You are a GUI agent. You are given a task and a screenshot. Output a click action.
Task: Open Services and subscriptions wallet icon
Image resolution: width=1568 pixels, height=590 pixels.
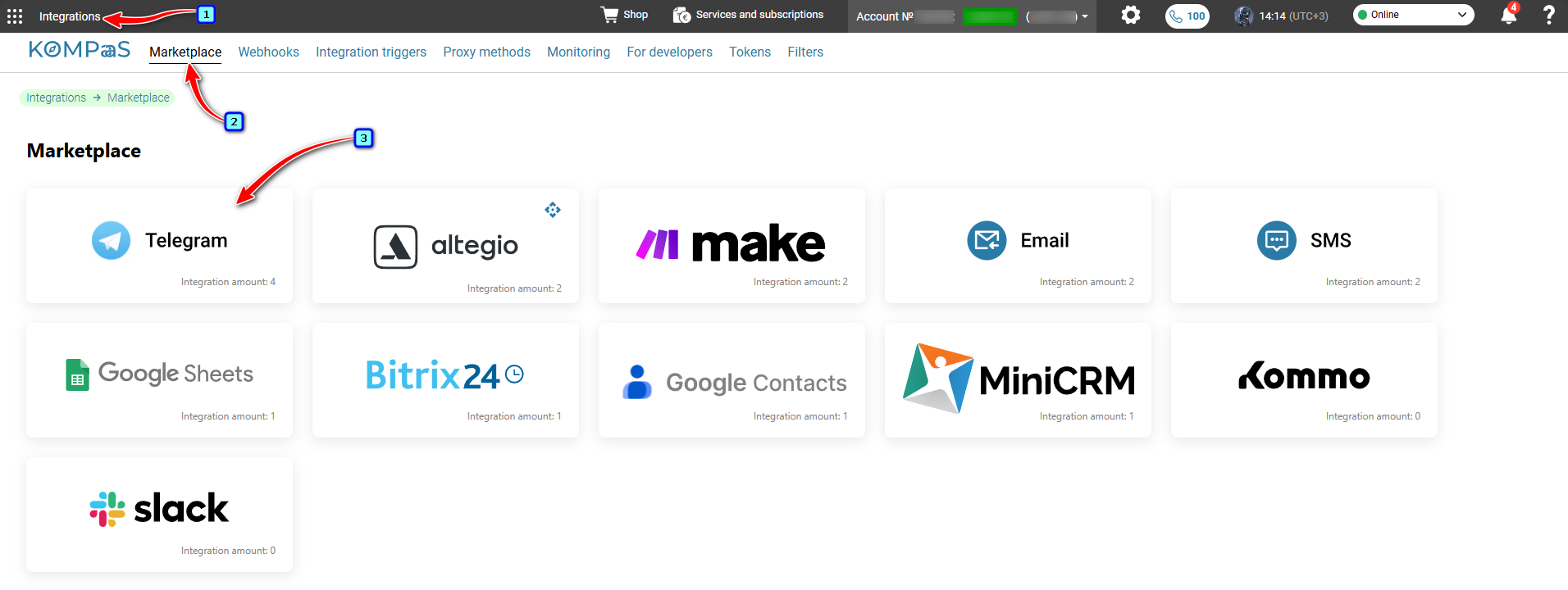tap(681, 15)
